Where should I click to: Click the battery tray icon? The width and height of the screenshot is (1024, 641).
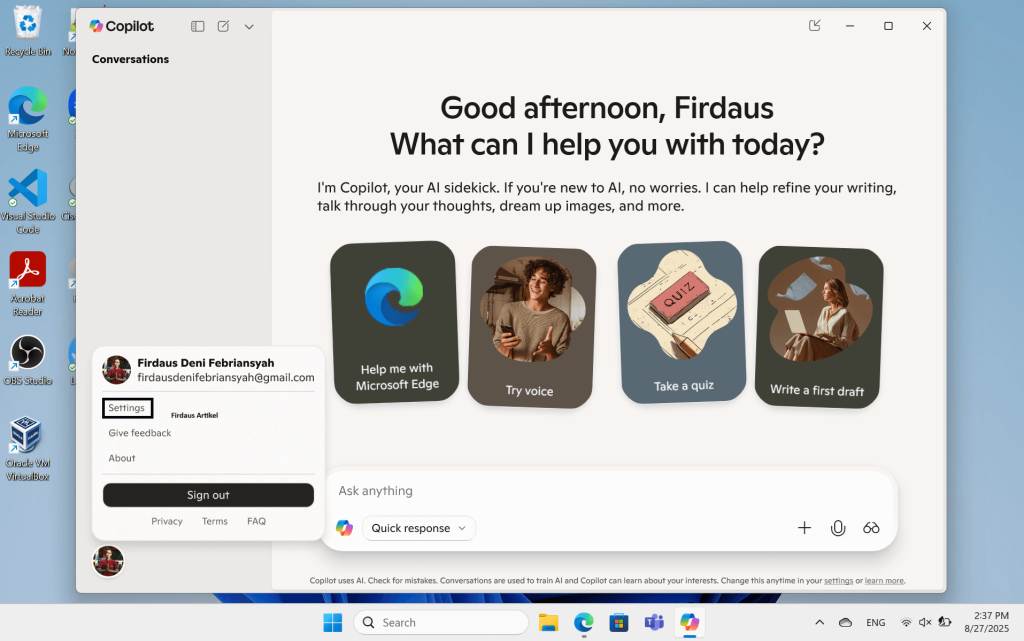(x=945, y=622)
